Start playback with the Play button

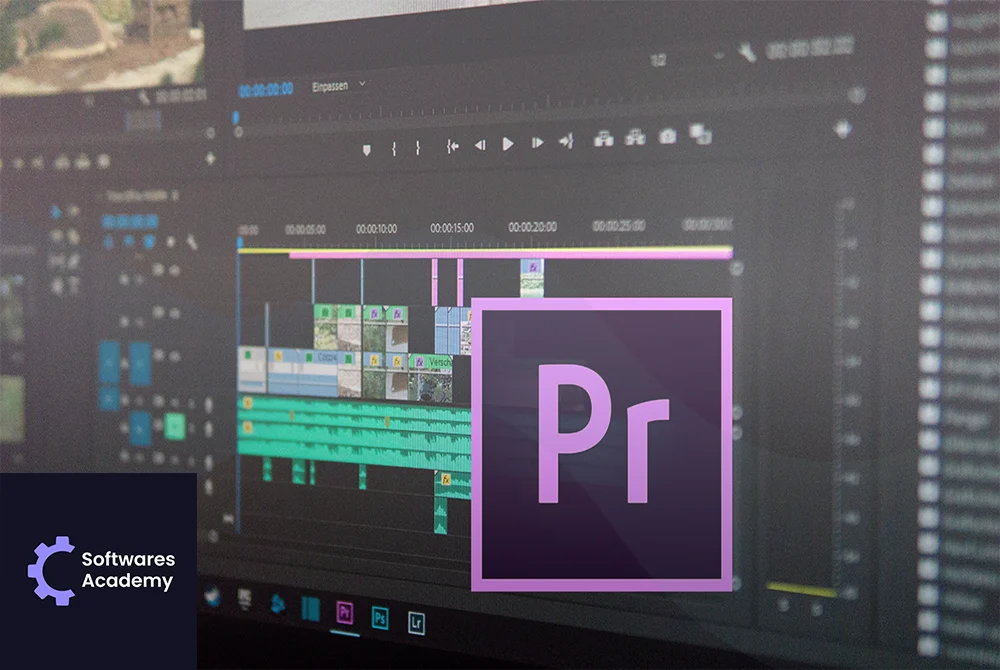(508, 144)
